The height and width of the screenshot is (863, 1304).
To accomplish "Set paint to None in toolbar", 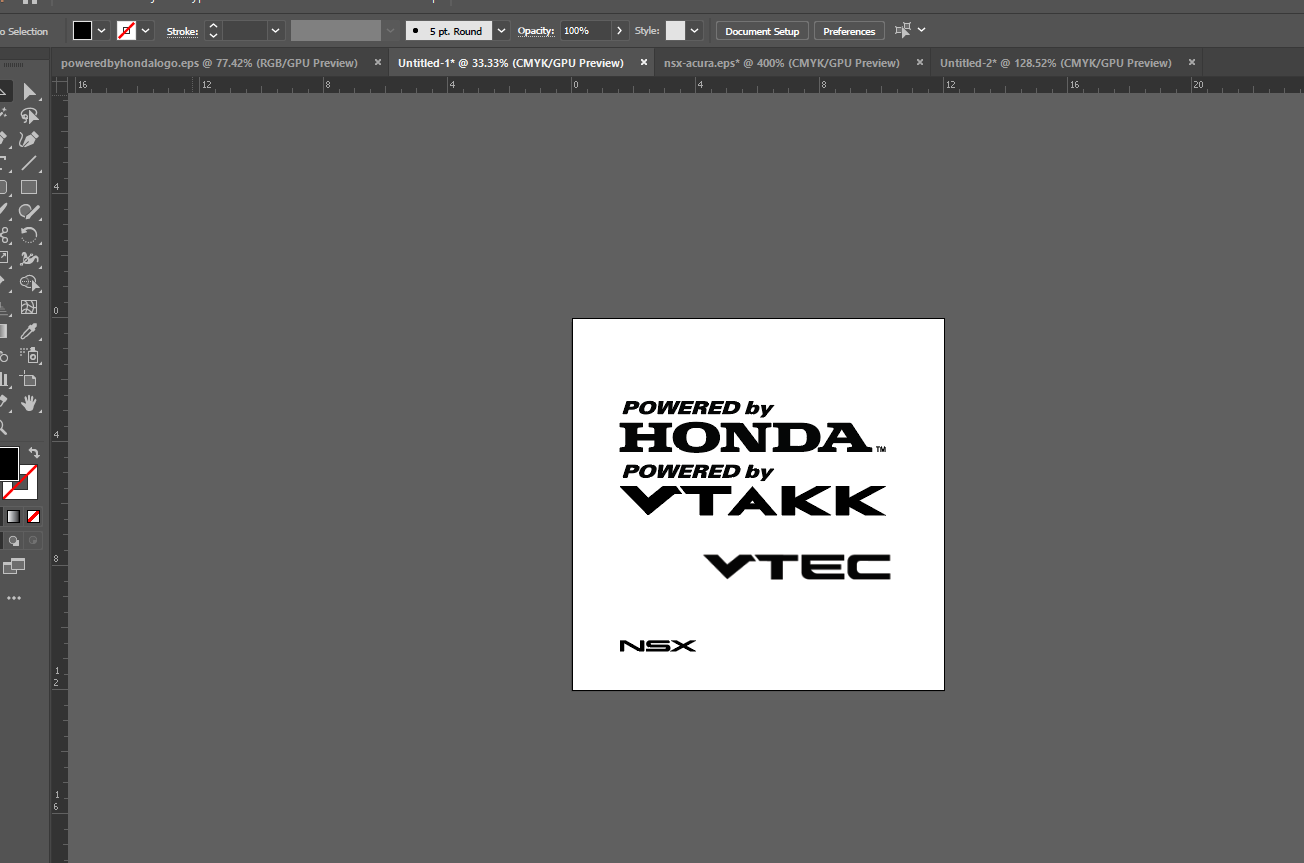I will coord(33,516).
